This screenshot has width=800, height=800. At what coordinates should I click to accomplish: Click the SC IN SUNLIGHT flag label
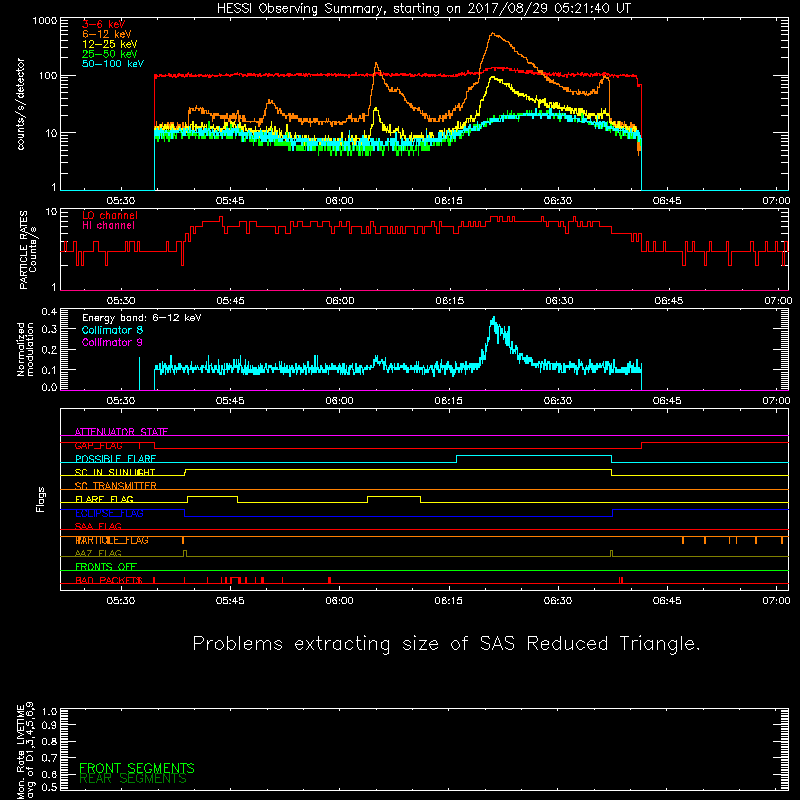coord(115,472)
